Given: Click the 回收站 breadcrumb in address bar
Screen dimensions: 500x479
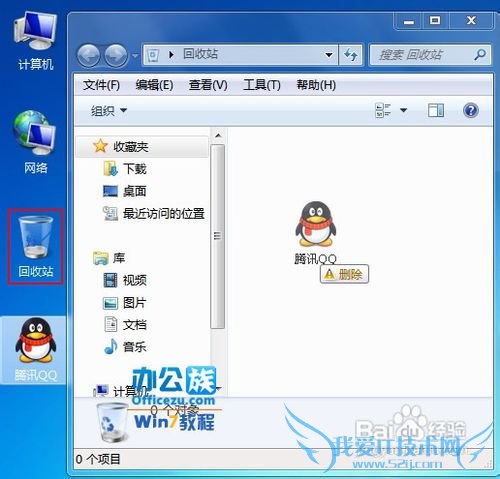Looking at the screenshot, I should 200,54.
